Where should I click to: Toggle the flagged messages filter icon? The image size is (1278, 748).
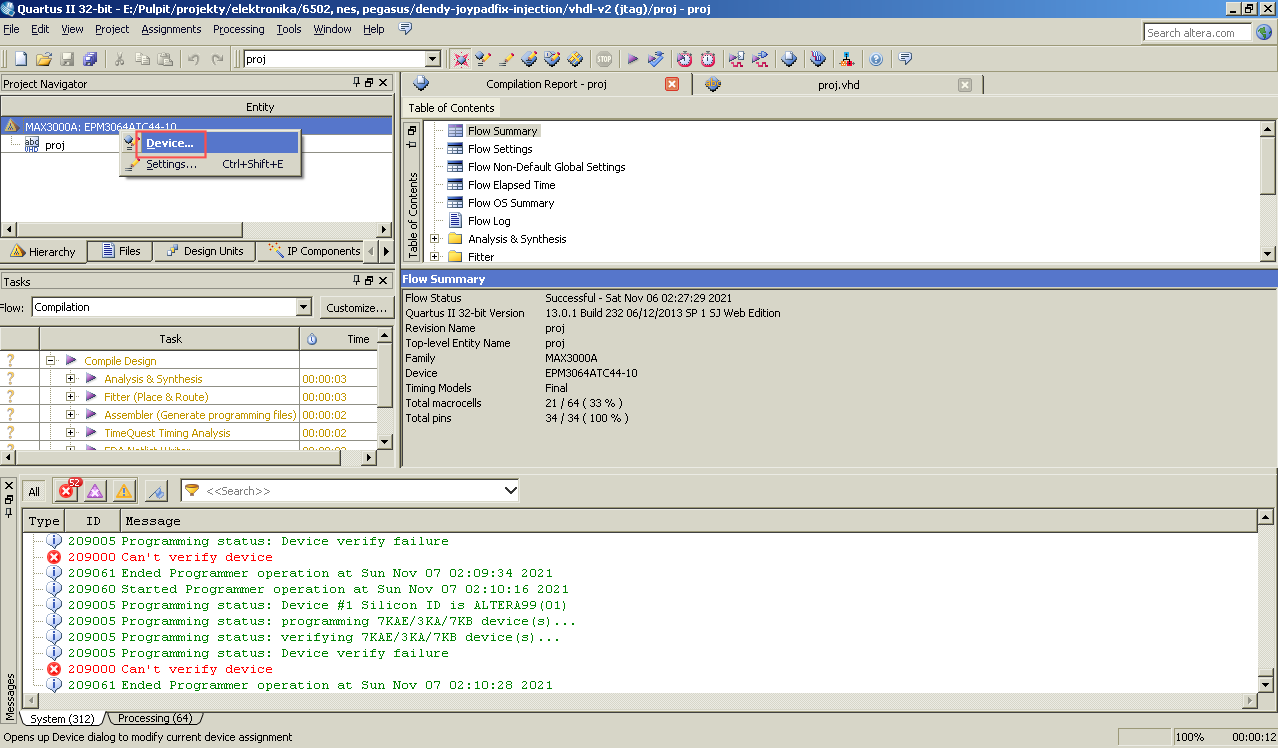[155, 491]
